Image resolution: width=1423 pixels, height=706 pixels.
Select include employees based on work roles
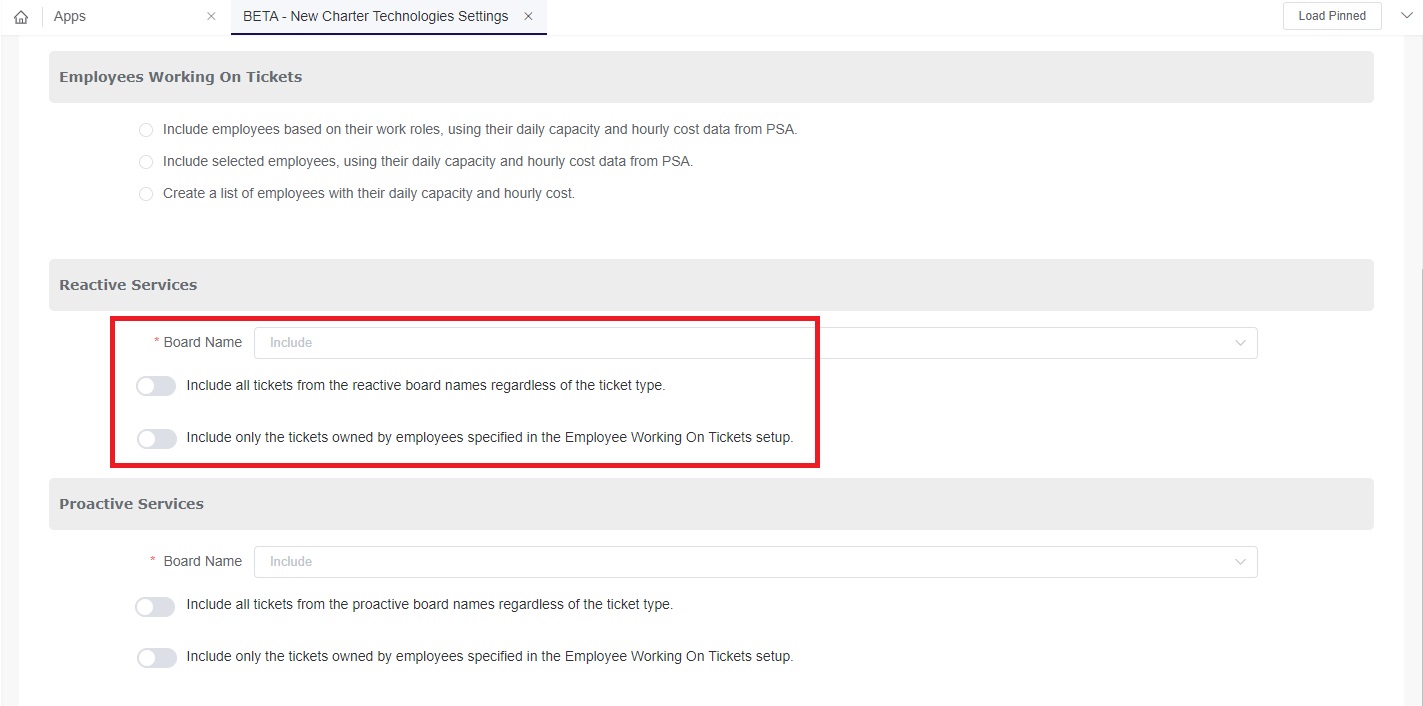tap(146, 130)
